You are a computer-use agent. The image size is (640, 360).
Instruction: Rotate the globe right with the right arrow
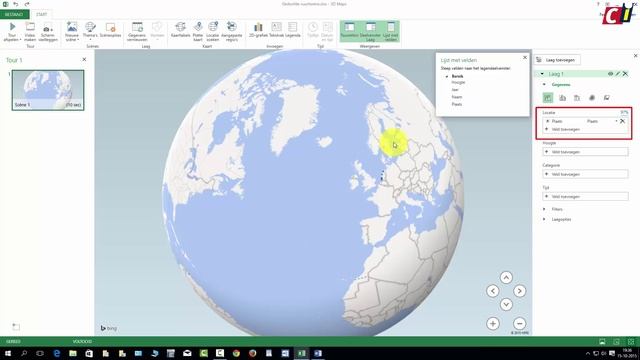(519, 291)
